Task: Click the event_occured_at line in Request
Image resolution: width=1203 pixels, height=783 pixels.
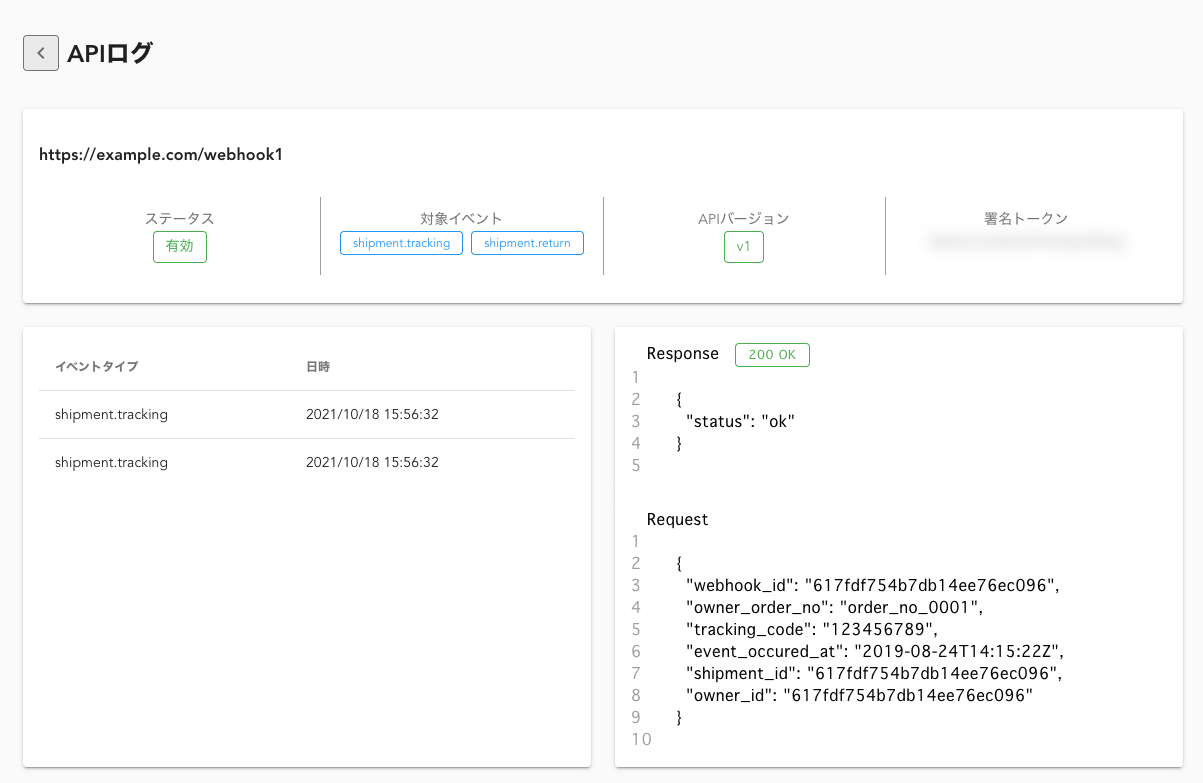Action: pyautogui.click(x=876, y=652)
